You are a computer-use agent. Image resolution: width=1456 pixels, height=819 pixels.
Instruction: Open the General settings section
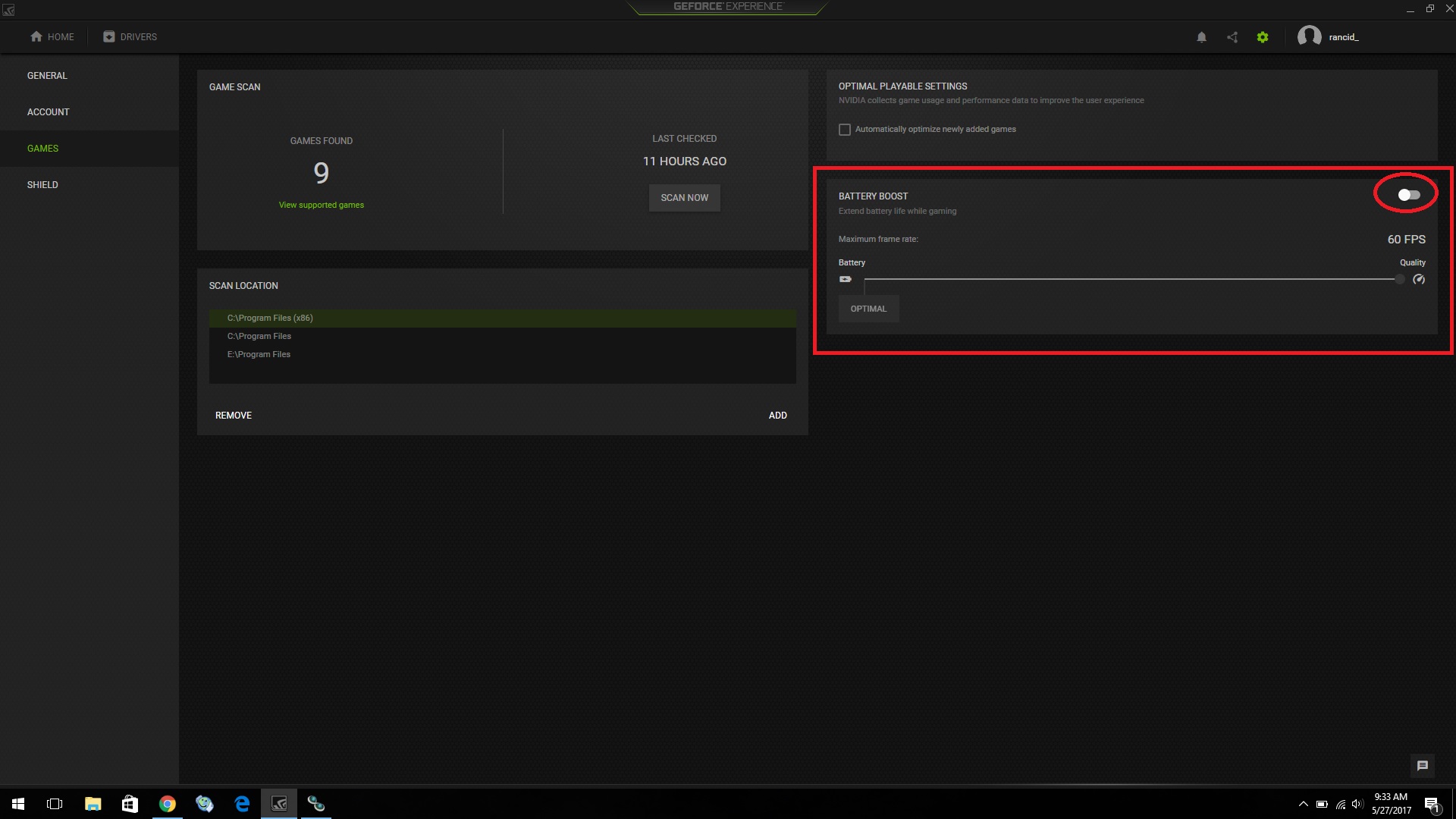tap(47, 76)
